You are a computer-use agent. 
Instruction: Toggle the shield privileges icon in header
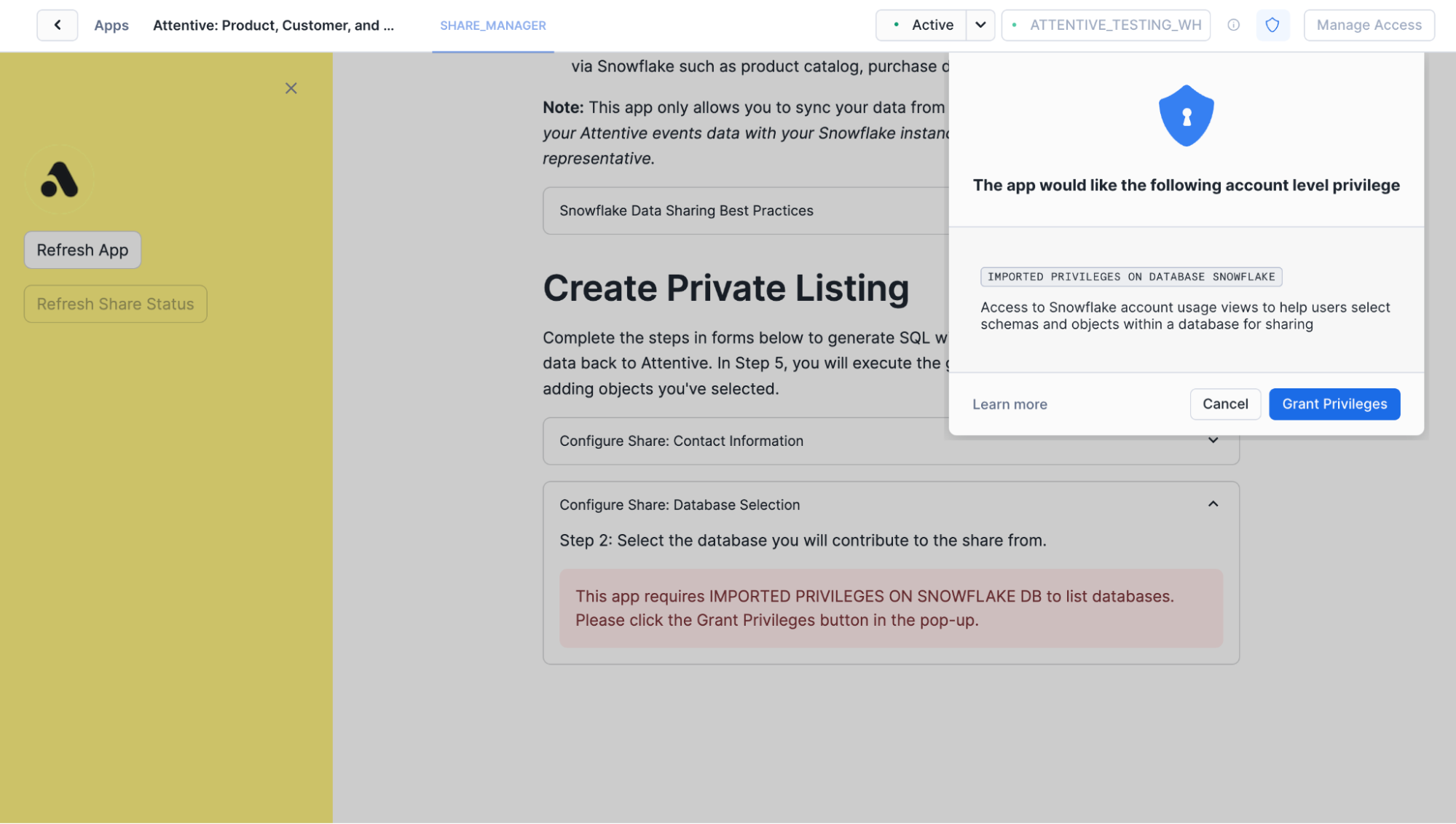click(x=1272, y=25)
